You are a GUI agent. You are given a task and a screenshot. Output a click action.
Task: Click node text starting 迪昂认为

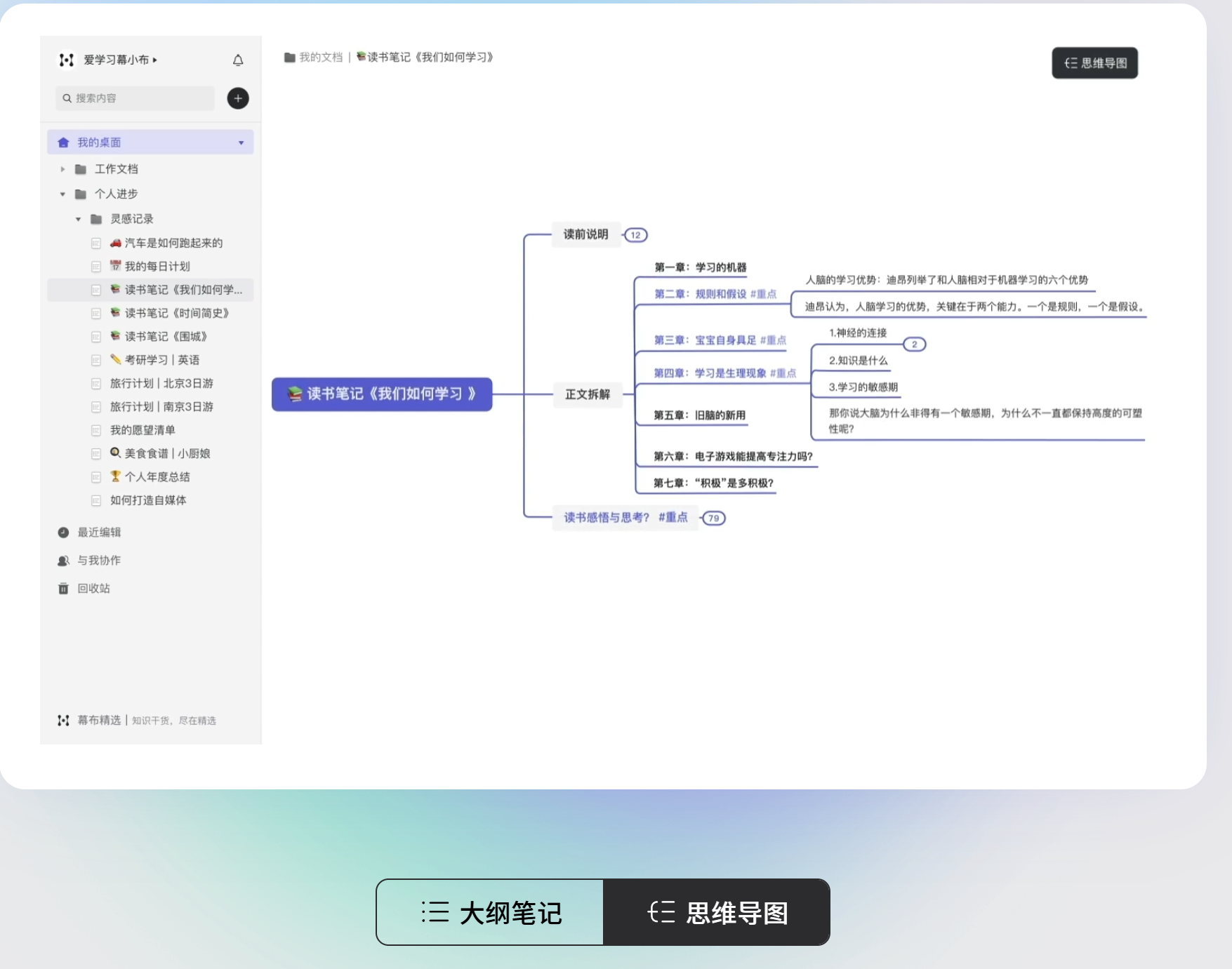(976, 307)
